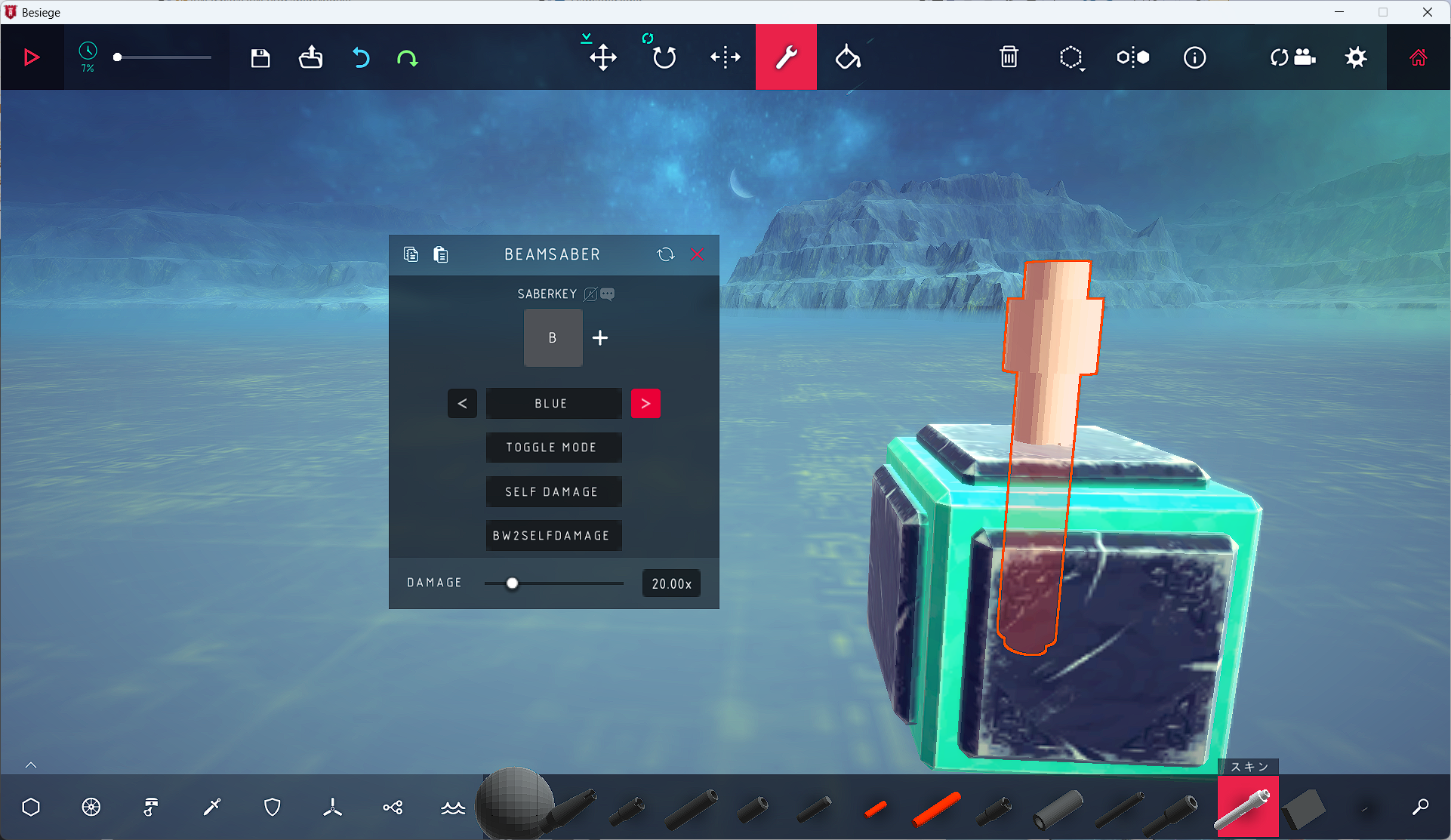Toggle the symmetry mirror tool
Viewport: 1451px width, 840px height.
click(1132, 57)
